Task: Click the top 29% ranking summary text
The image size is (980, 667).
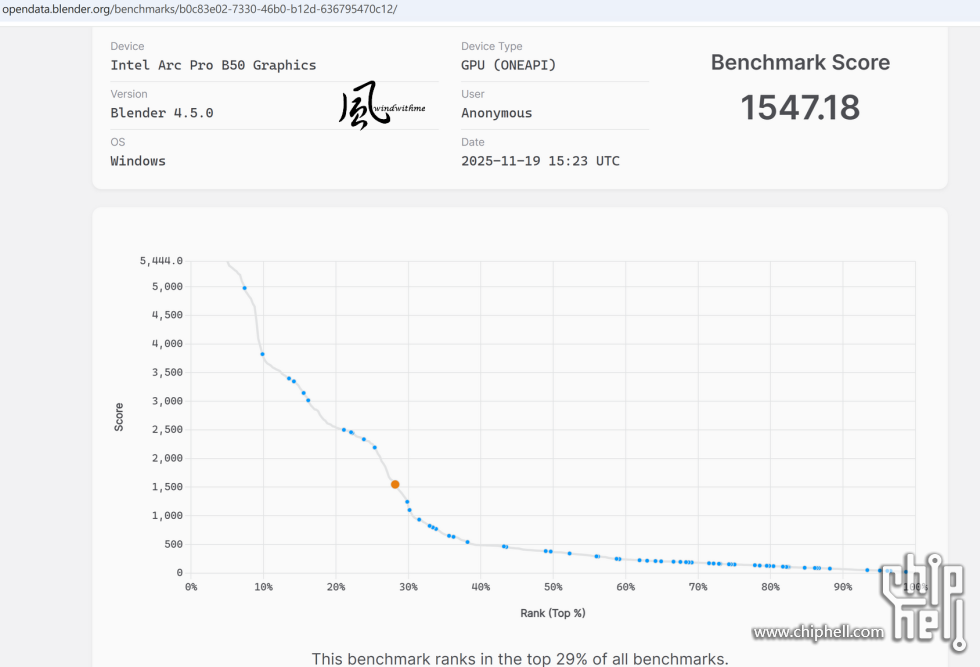Action: [519, 658]
